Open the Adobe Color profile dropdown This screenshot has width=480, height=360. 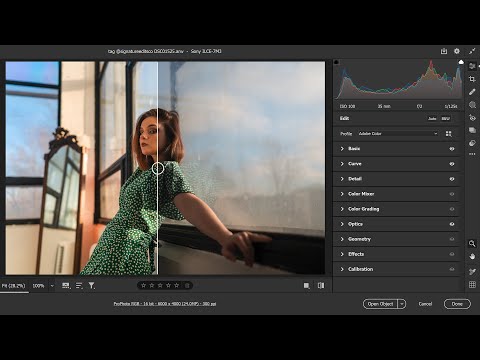click(398, 134)
